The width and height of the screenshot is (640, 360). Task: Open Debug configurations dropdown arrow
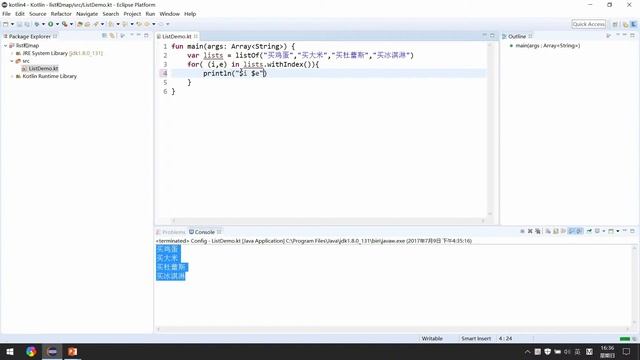[x=43, y=24]
